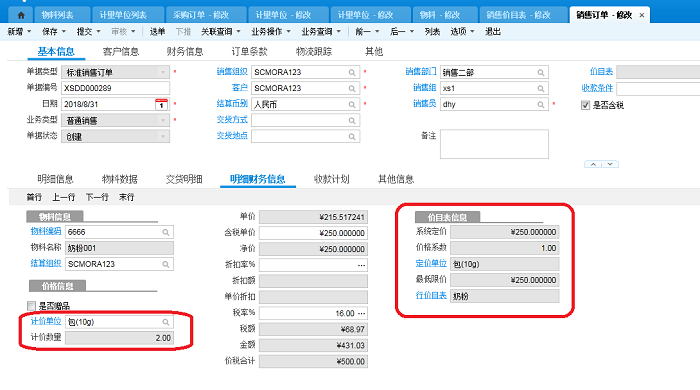Open 明细信息 detail tab
This screenshot has width=700, height=390.
55,179
